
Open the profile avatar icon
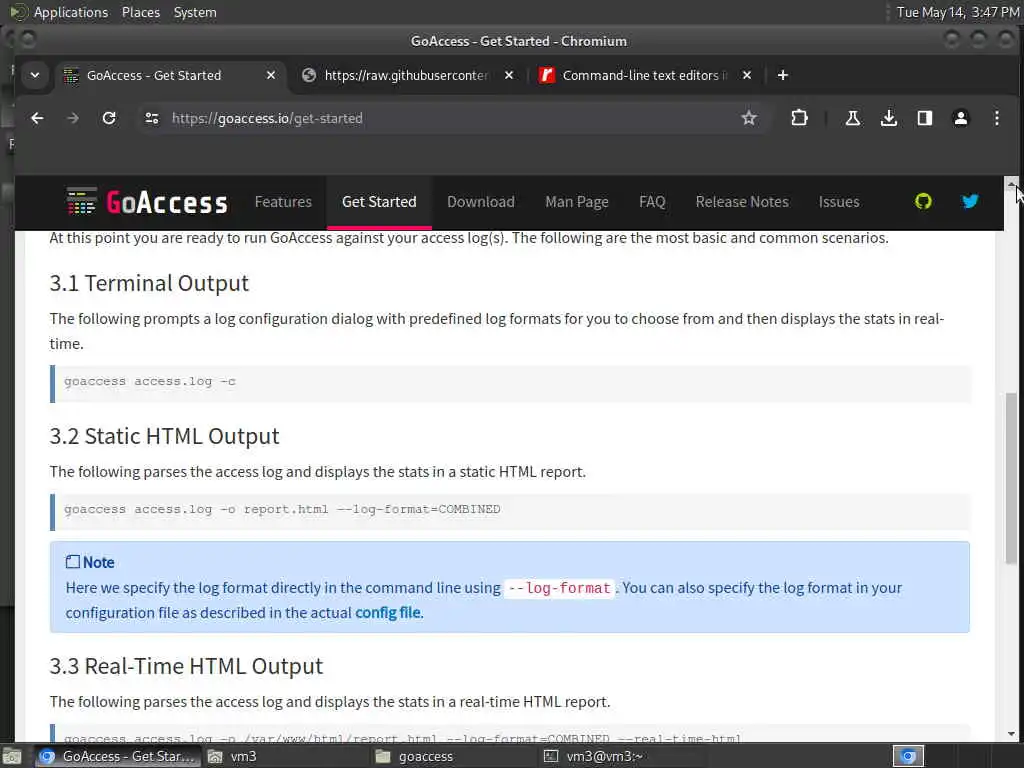pyautogui.click(x=961, y=118)
